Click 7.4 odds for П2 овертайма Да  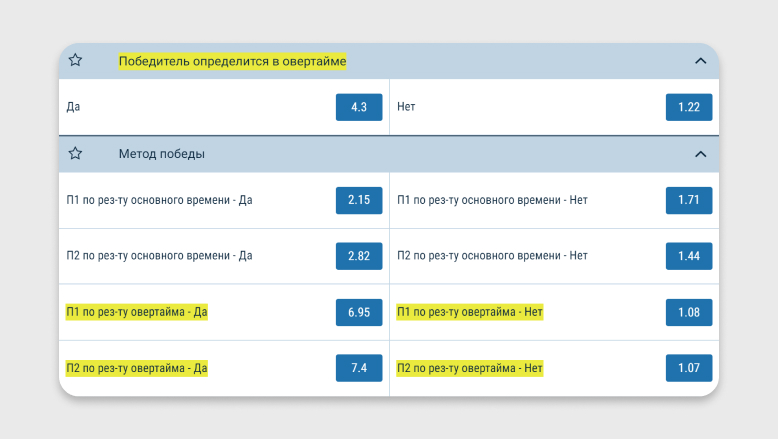pyautogui.click(x=359, y=368)
